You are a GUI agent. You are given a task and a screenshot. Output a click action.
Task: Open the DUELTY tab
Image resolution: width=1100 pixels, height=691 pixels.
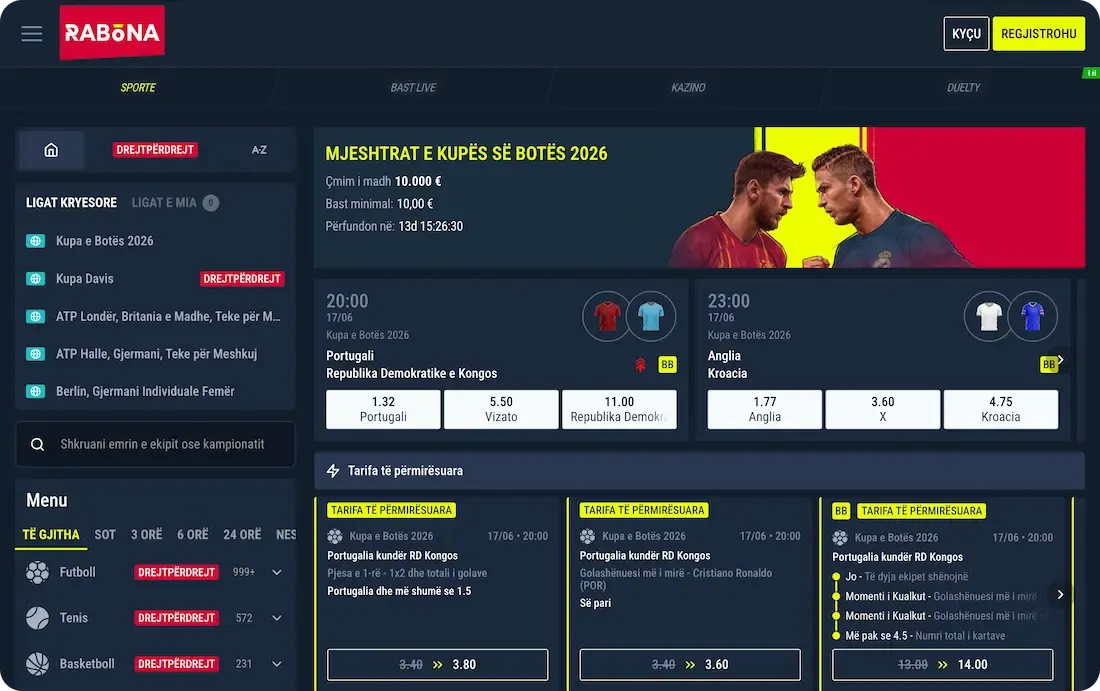963,88
